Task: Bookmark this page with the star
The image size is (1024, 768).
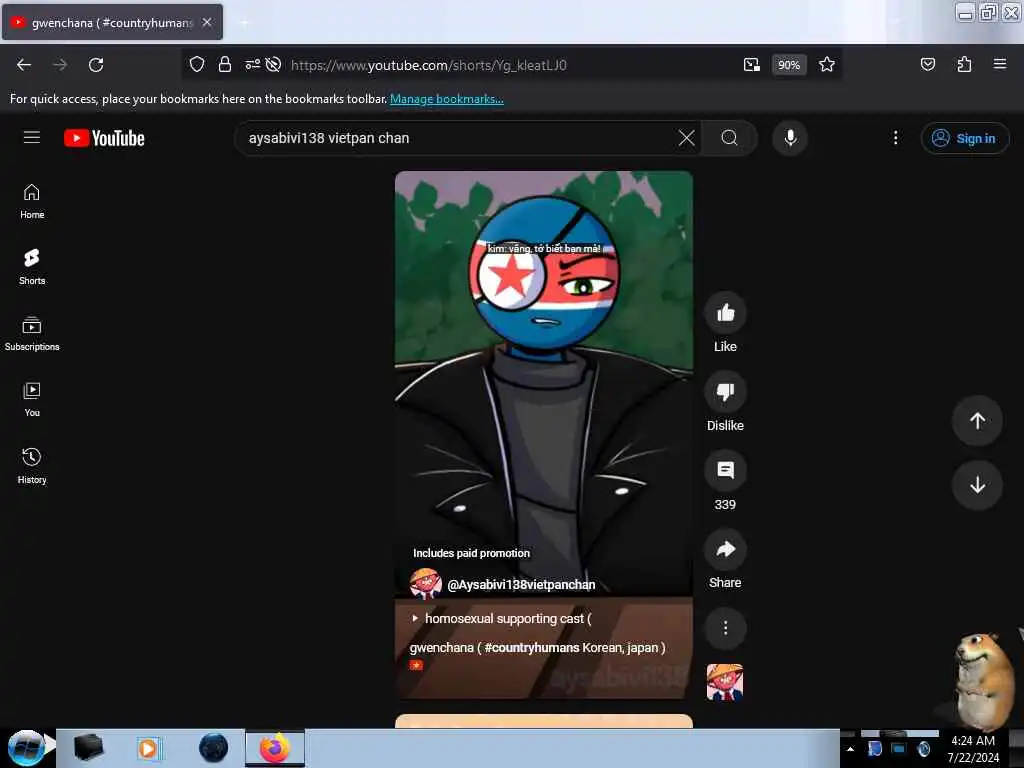Action: (x=827, y=65)
